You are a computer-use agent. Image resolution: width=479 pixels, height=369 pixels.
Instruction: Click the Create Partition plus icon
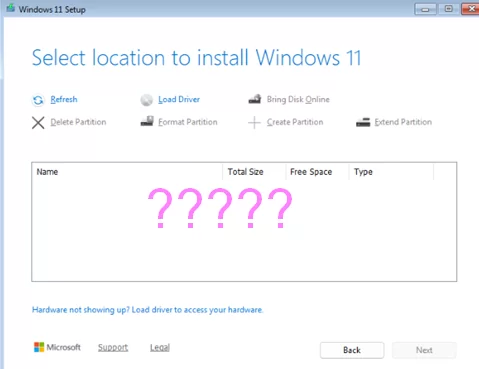[x=254, y=123]
